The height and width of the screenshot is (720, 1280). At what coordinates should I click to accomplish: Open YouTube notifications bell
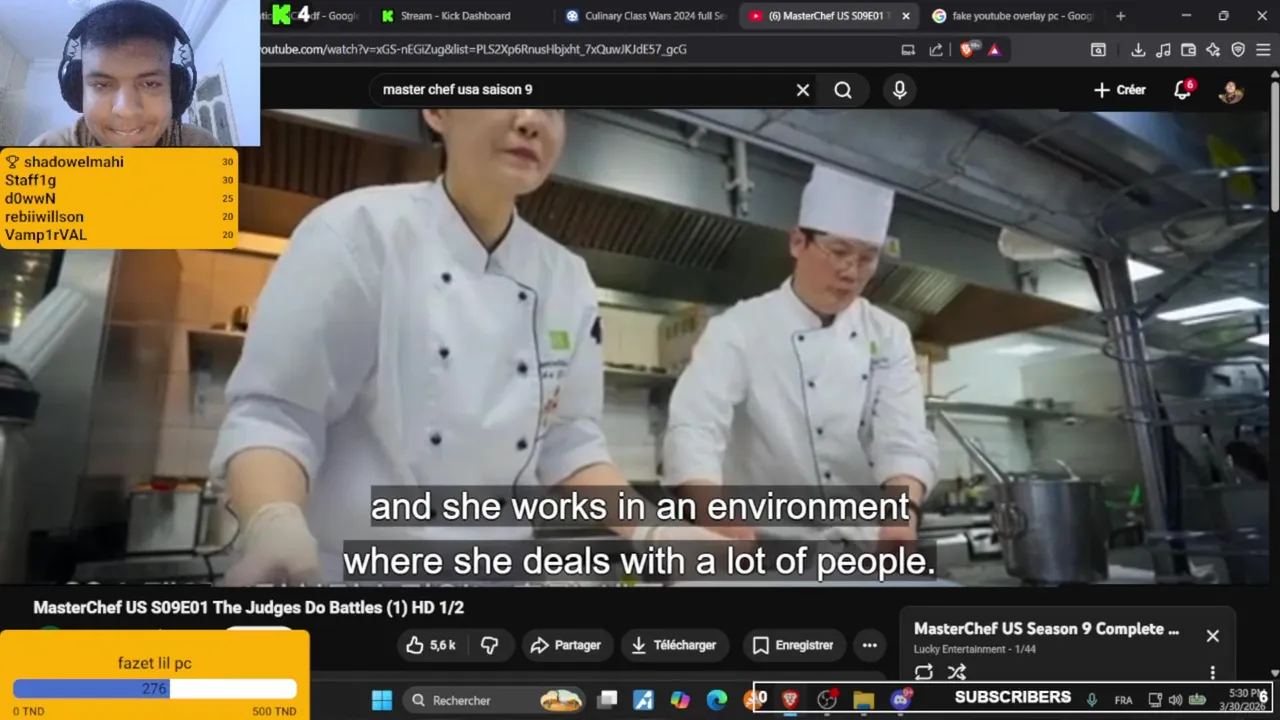1183,90
